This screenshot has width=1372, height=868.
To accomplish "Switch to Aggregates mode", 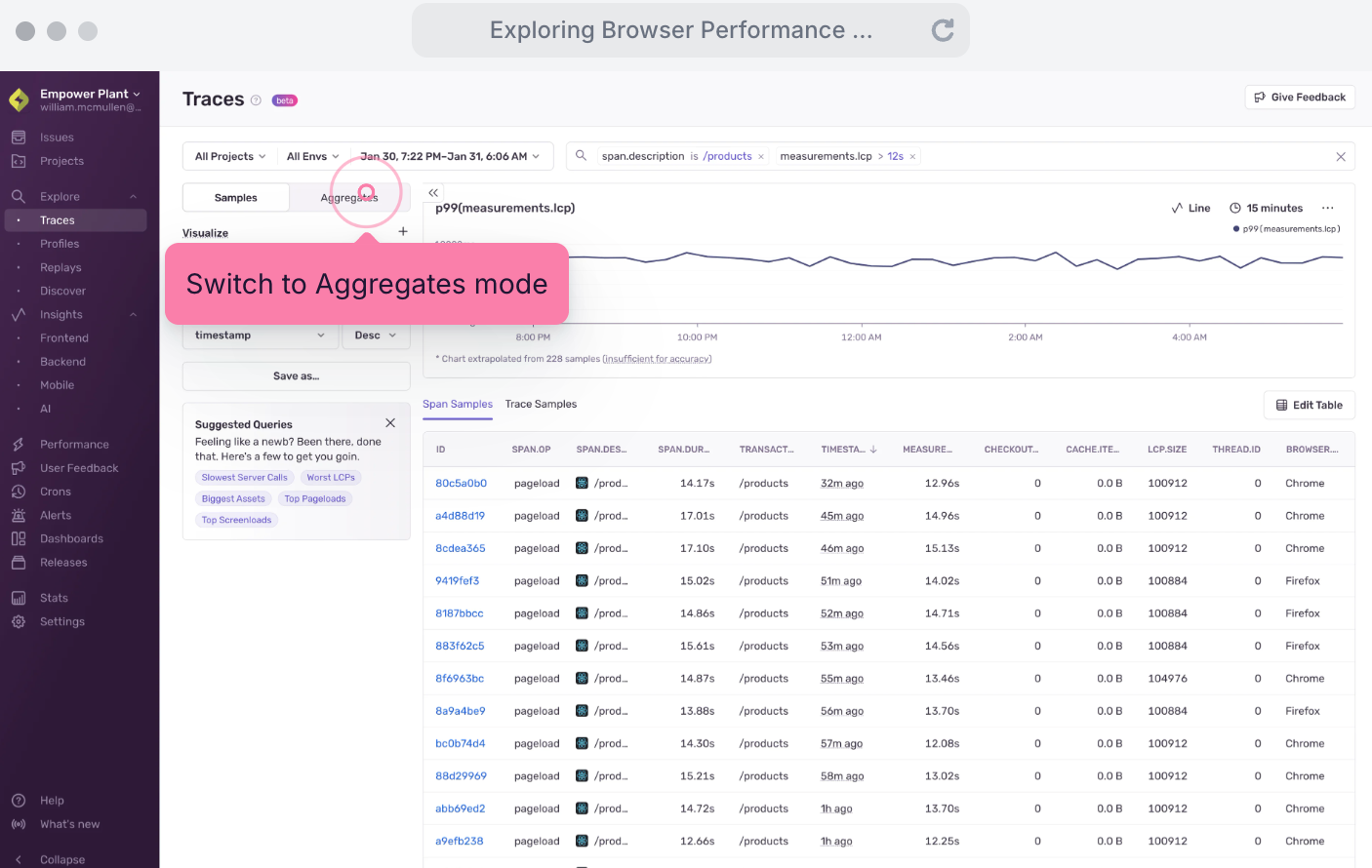I will (349, 198).
